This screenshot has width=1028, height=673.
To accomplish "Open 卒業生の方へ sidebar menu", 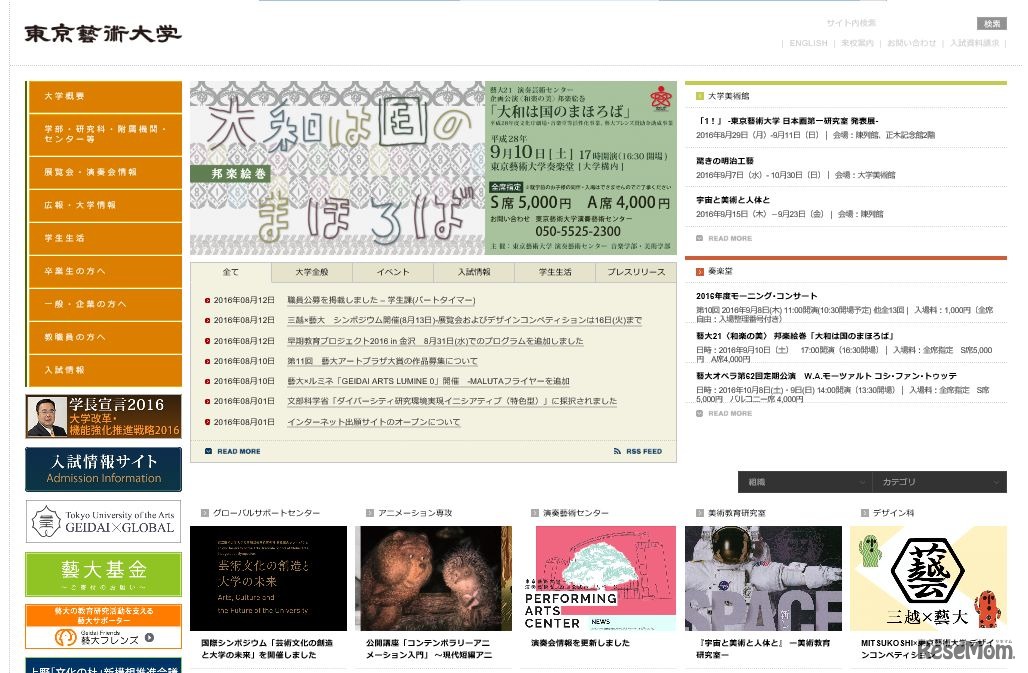I will (x=105, y=271).
